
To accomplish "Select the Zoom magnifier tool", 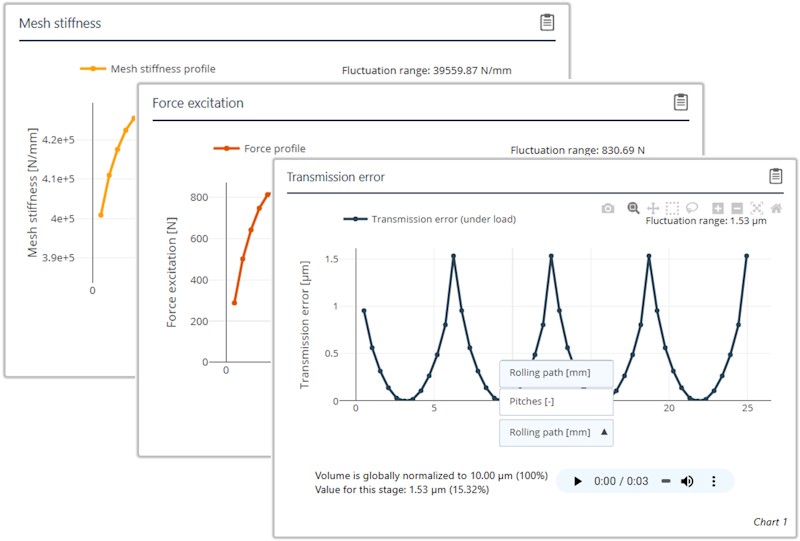I will 633,208.
